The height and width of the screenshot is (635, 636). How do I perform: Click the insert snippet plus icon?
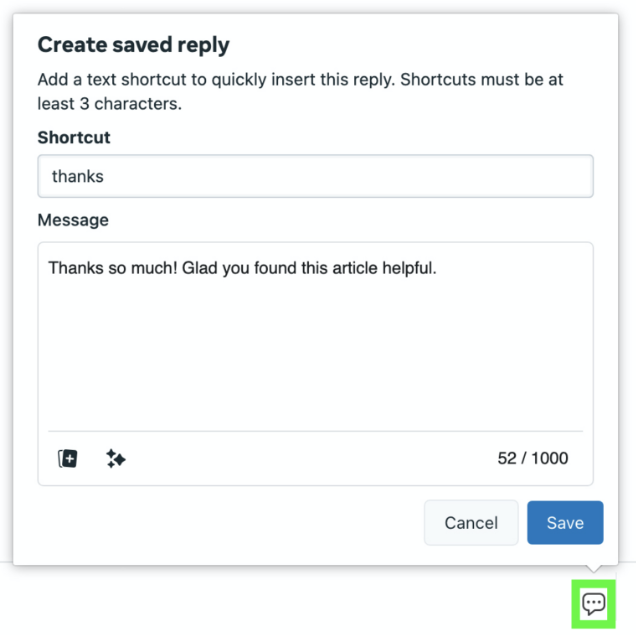(x=67, y=459)
